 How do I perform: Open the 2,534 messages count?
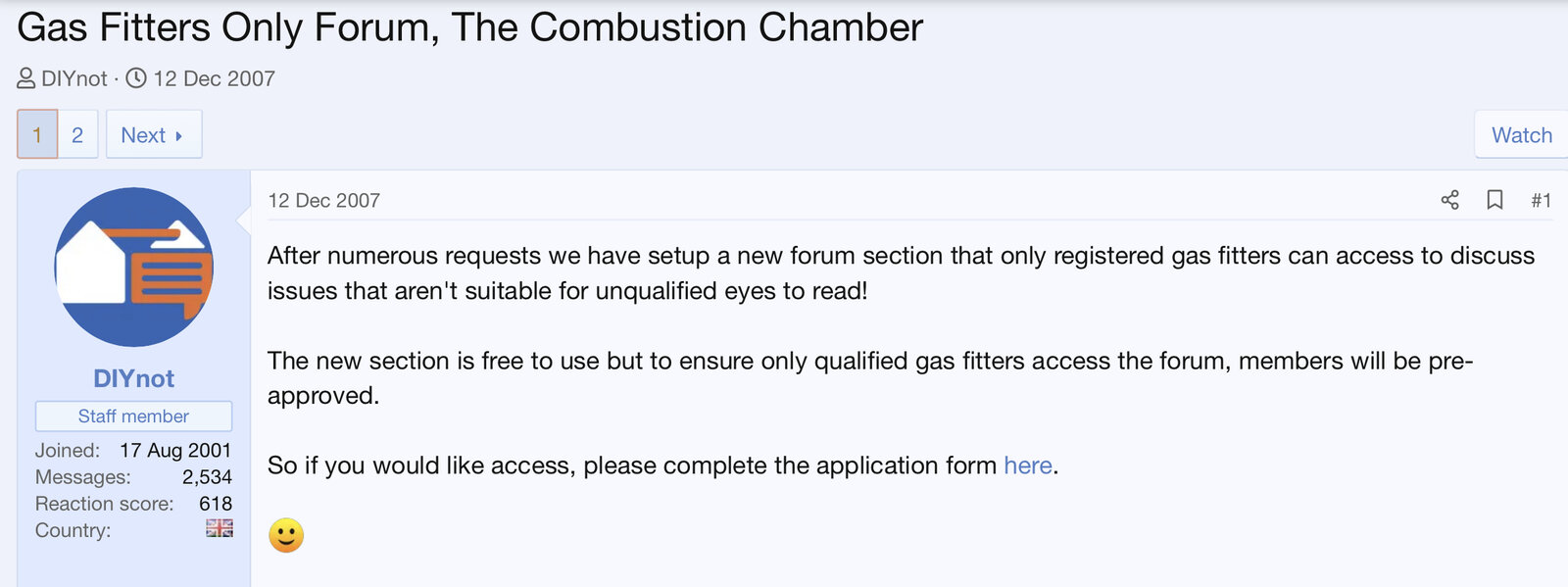(x=207, y=477)
